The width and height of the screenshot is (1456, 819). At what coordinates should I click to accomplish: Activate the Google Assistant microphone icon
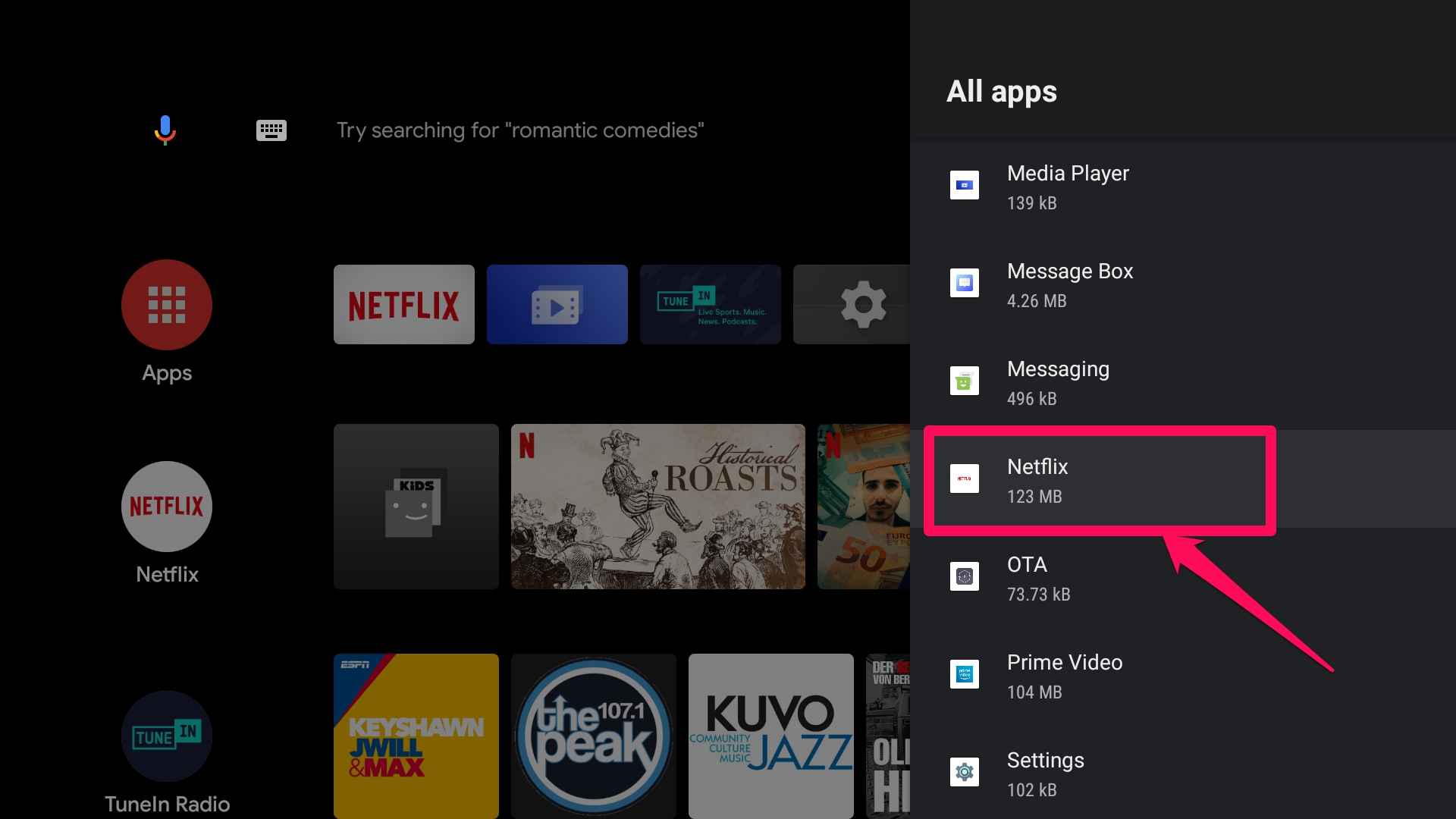tap(165, 130)
